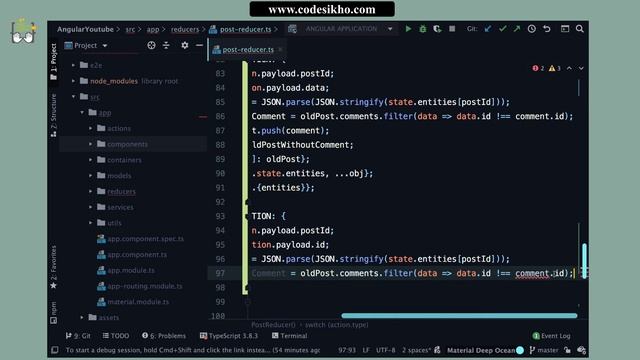This screenshot has width=640, height=360.
Task: Click the AngularYoutube breadcrumb
Action: [85, 29]
